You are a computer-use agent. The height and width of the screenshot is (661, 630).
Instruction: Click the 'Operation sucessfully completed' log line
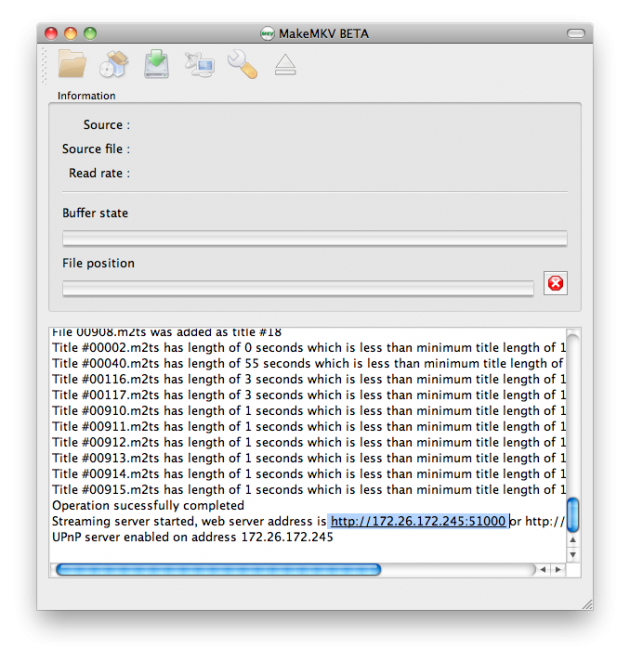(x=148, y=506)
